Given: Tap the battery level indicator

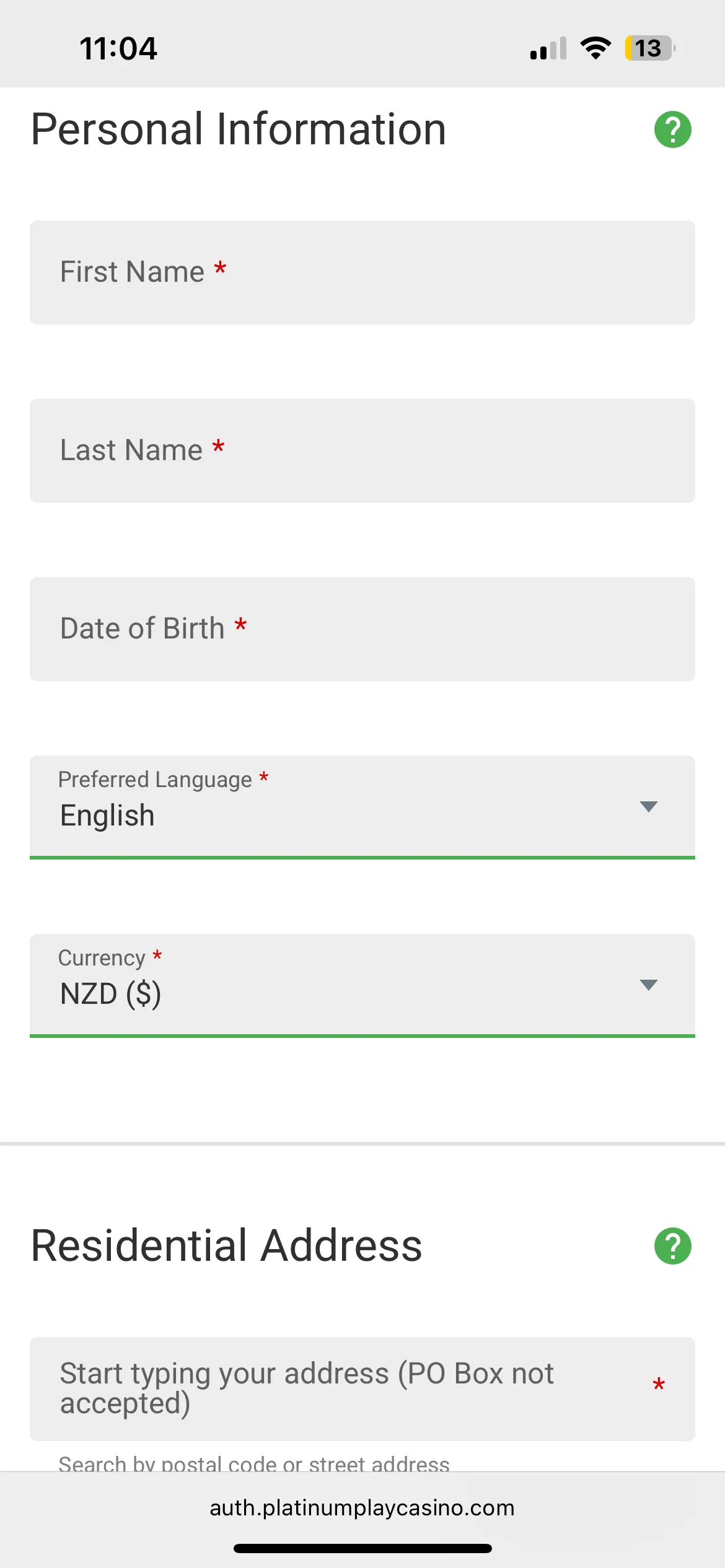Looking at the screenshot, I should [x=649, y=48].
